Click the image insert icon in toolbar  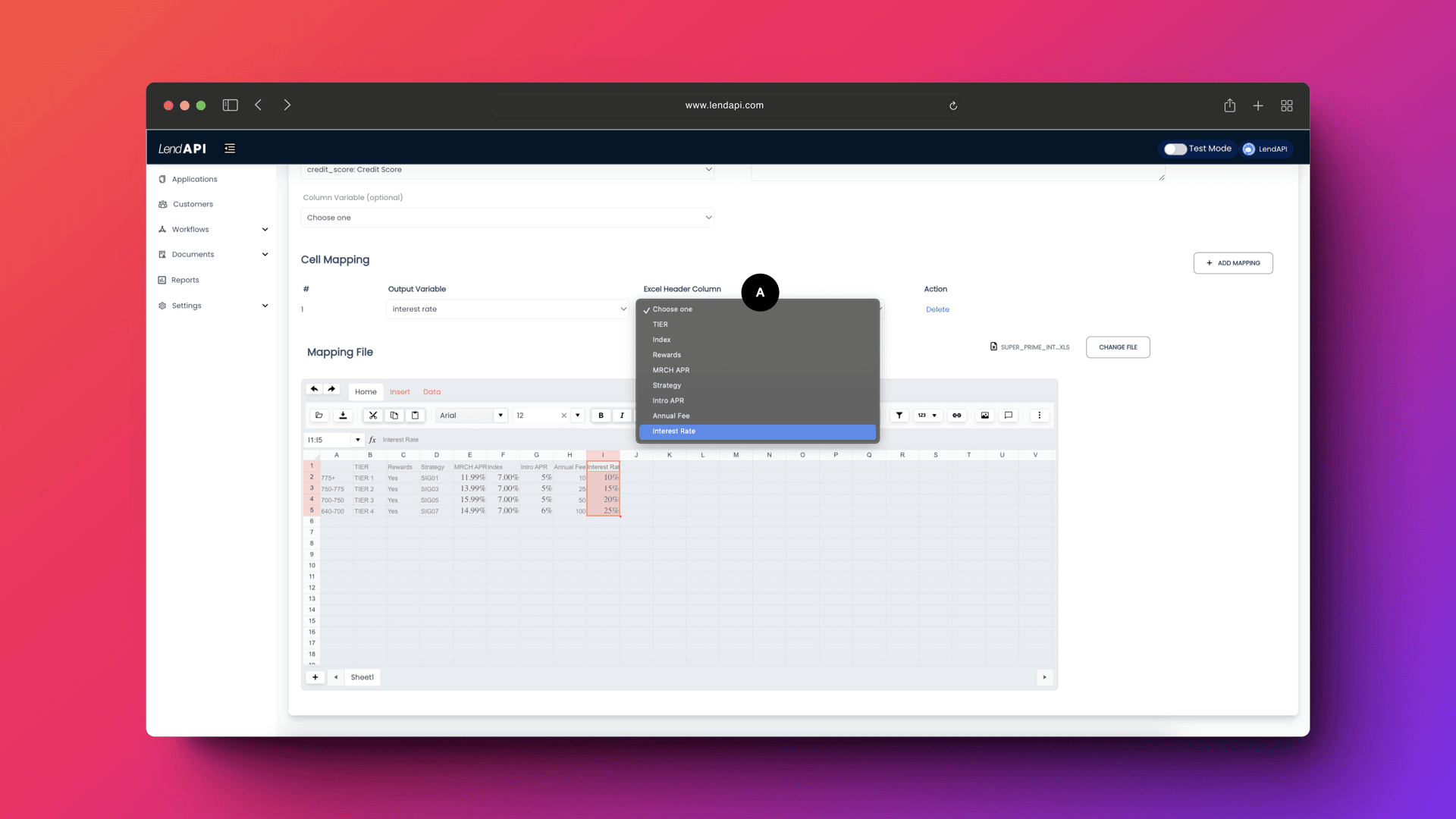click(x=984, y=415)
